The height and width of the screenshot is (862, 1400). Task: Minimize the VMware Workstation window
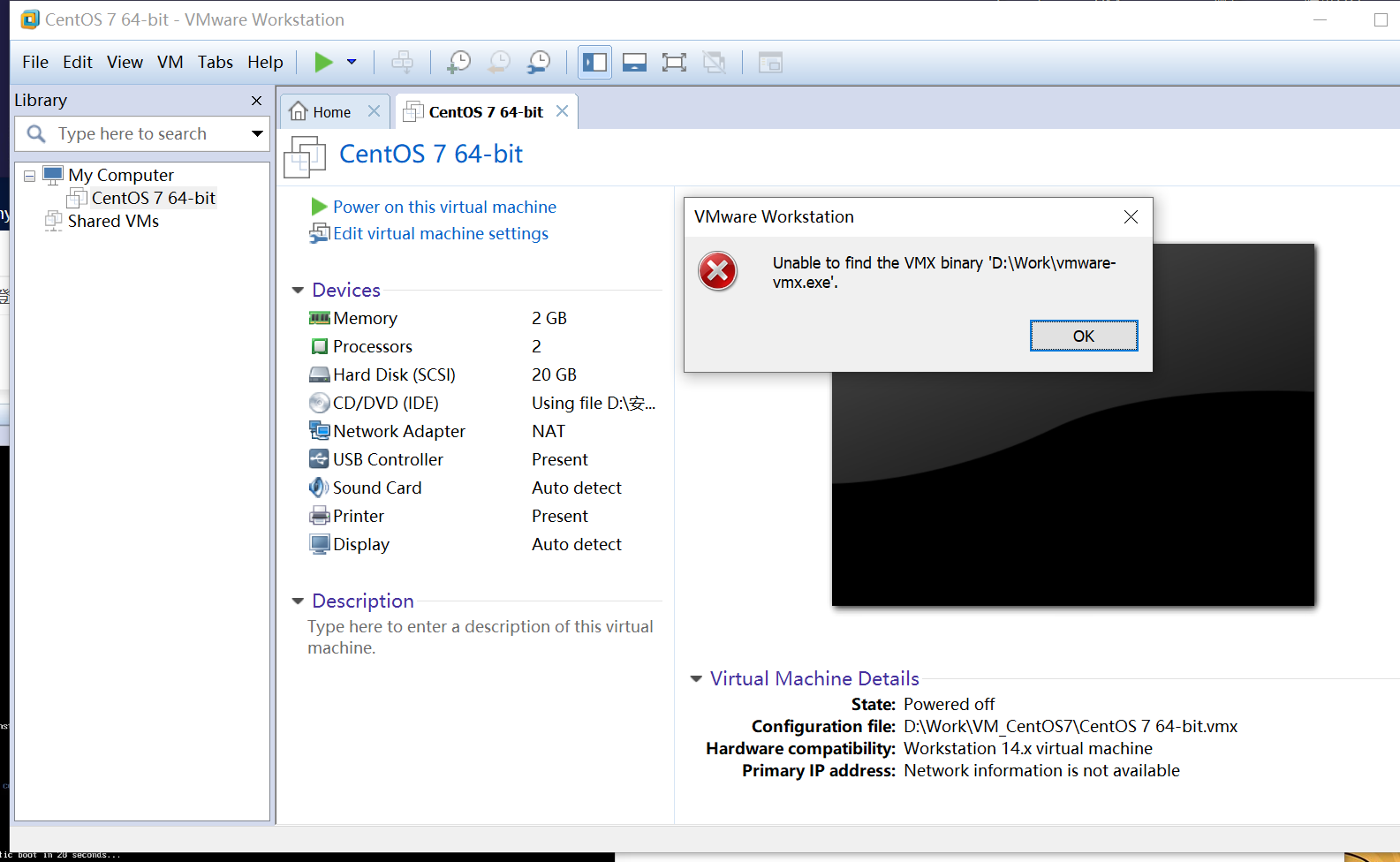[x=1321, y=19]
